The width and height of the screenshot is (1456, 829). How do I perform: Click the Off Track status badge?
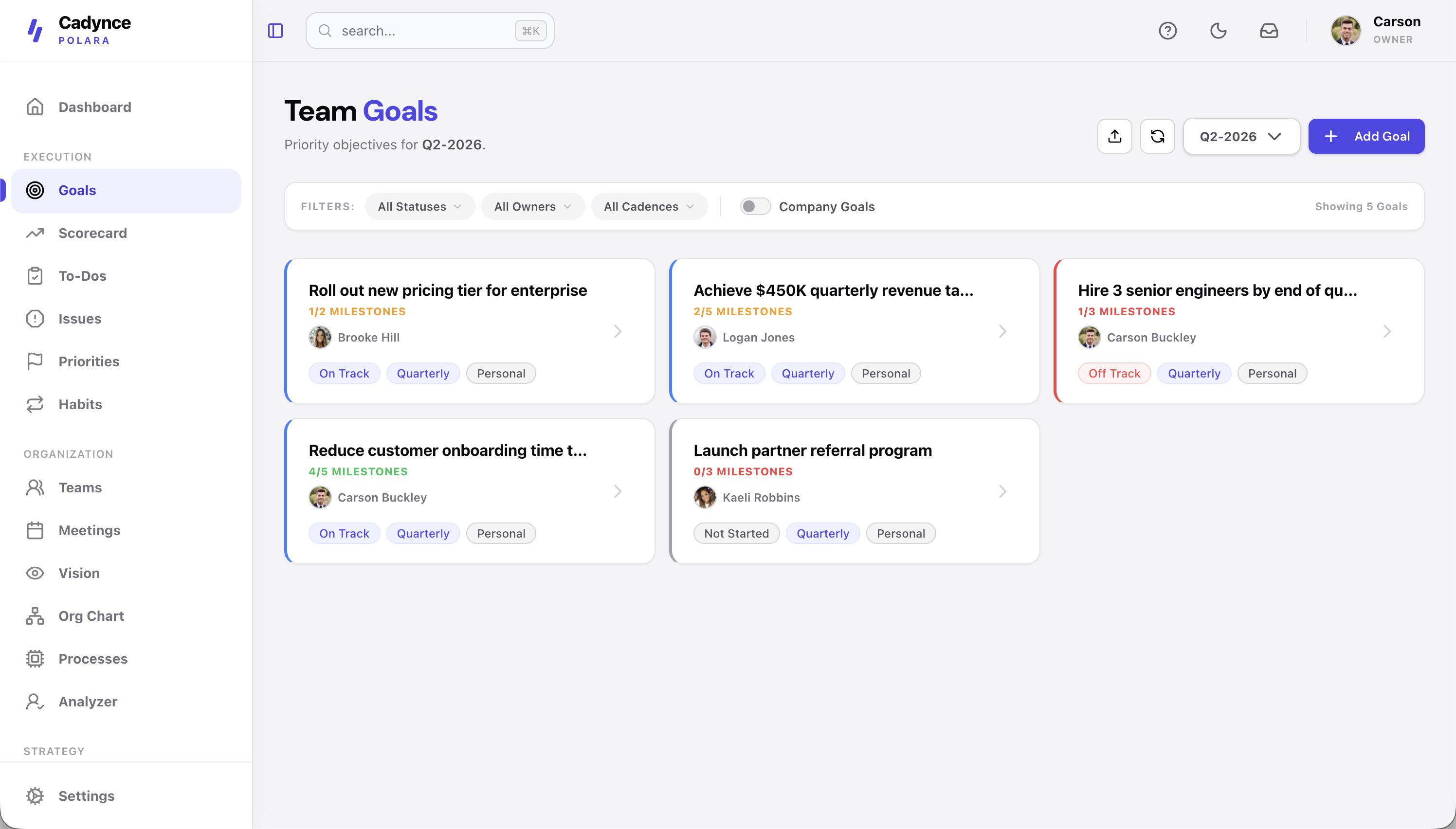(1114, 374)
